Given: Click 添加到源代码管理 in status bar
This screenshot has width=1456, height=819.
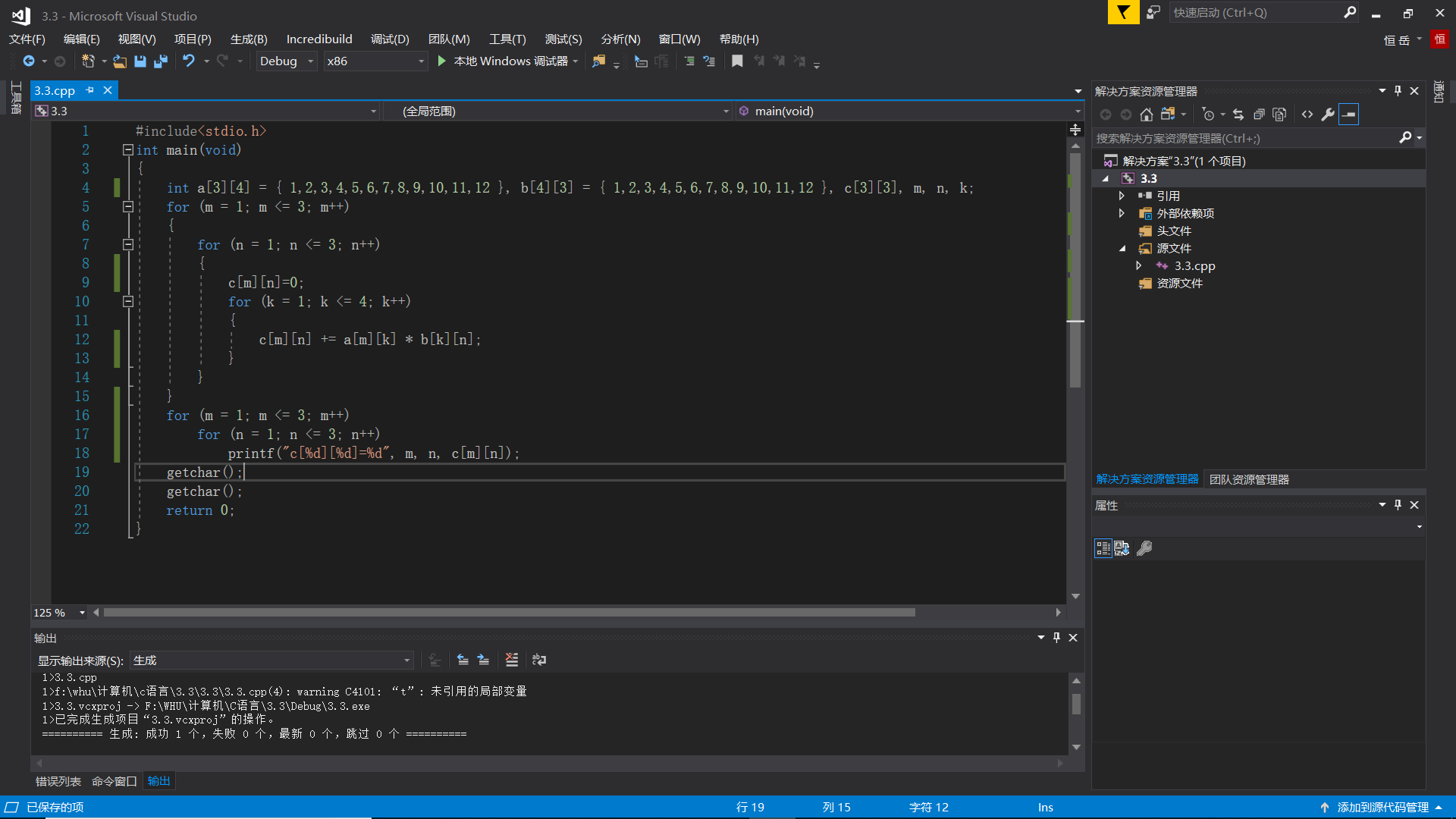Looking at the screenshot, I should (x=1382, y=808).
